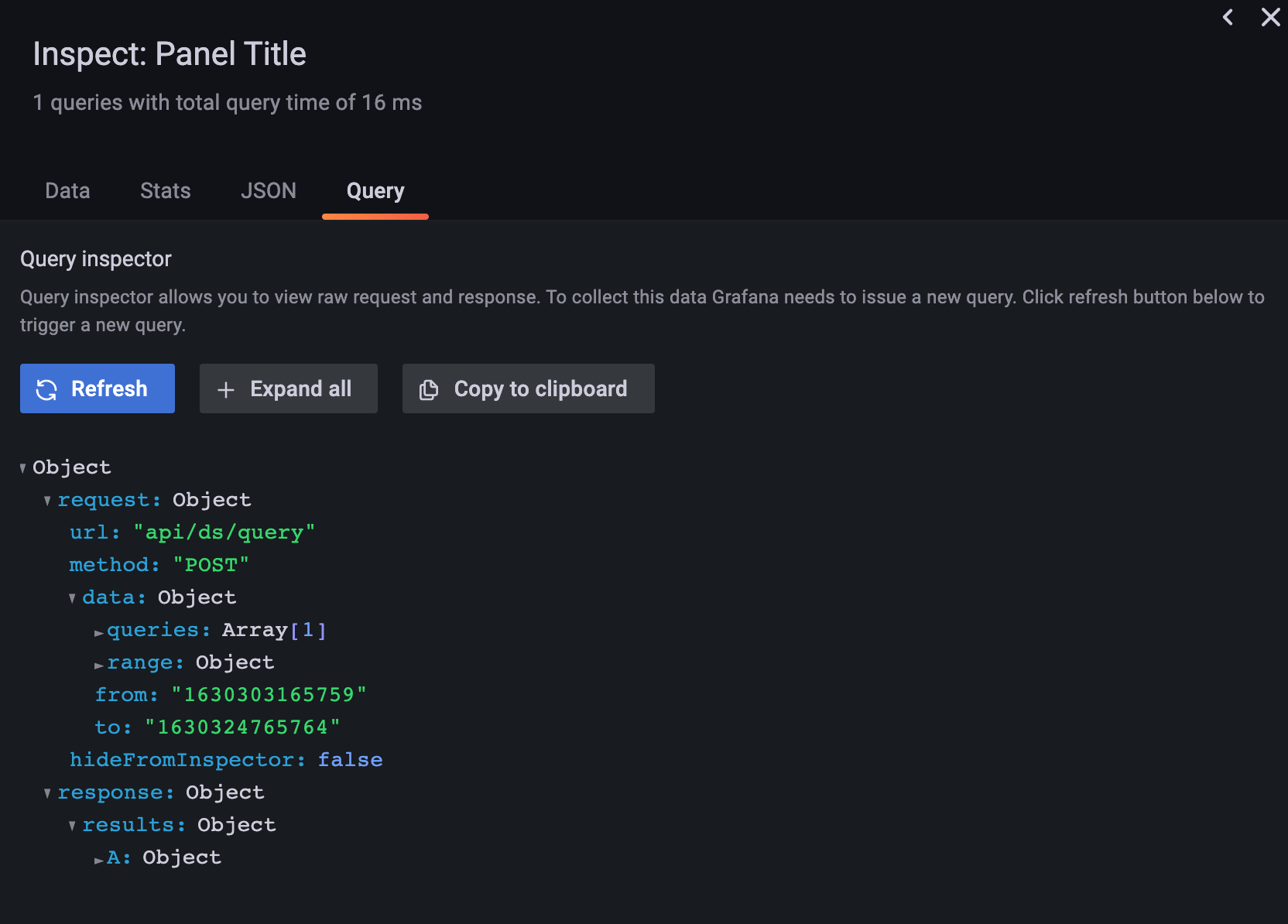Viewport: 1288px width, 924px height.
Task: Click the Refresh button
Action: click(x=97, y=388)
